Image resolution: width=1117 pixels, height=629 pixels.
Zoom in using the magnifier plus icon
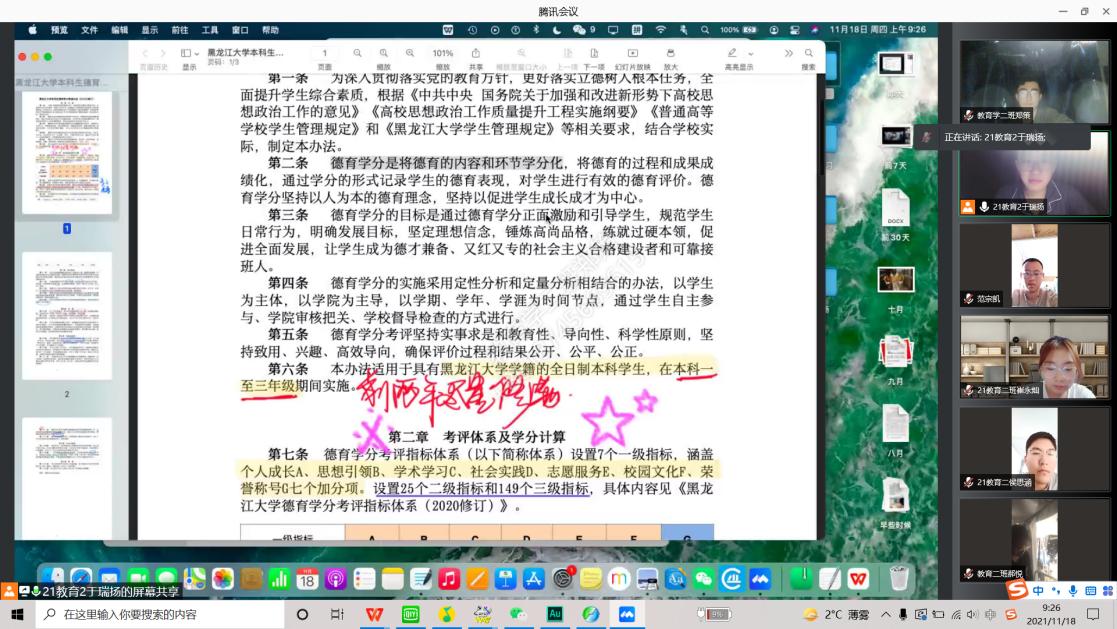pyautogui.click(x=409, y=53)
